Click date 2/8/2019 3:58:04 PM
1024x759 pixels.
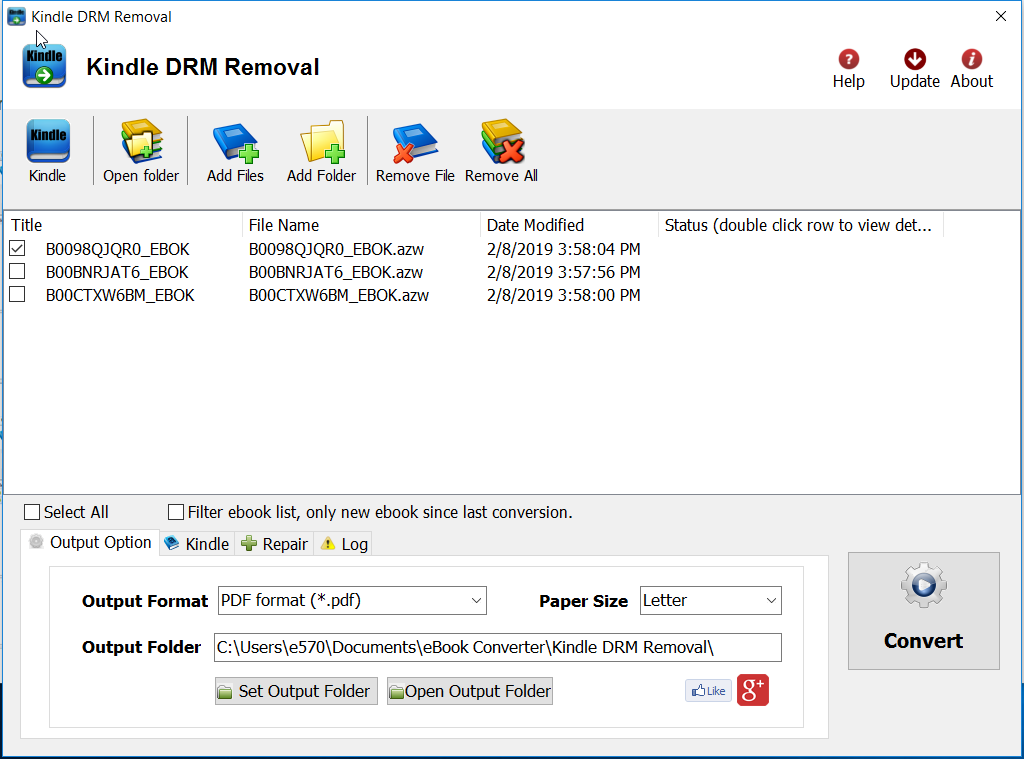tap(564, 250)
